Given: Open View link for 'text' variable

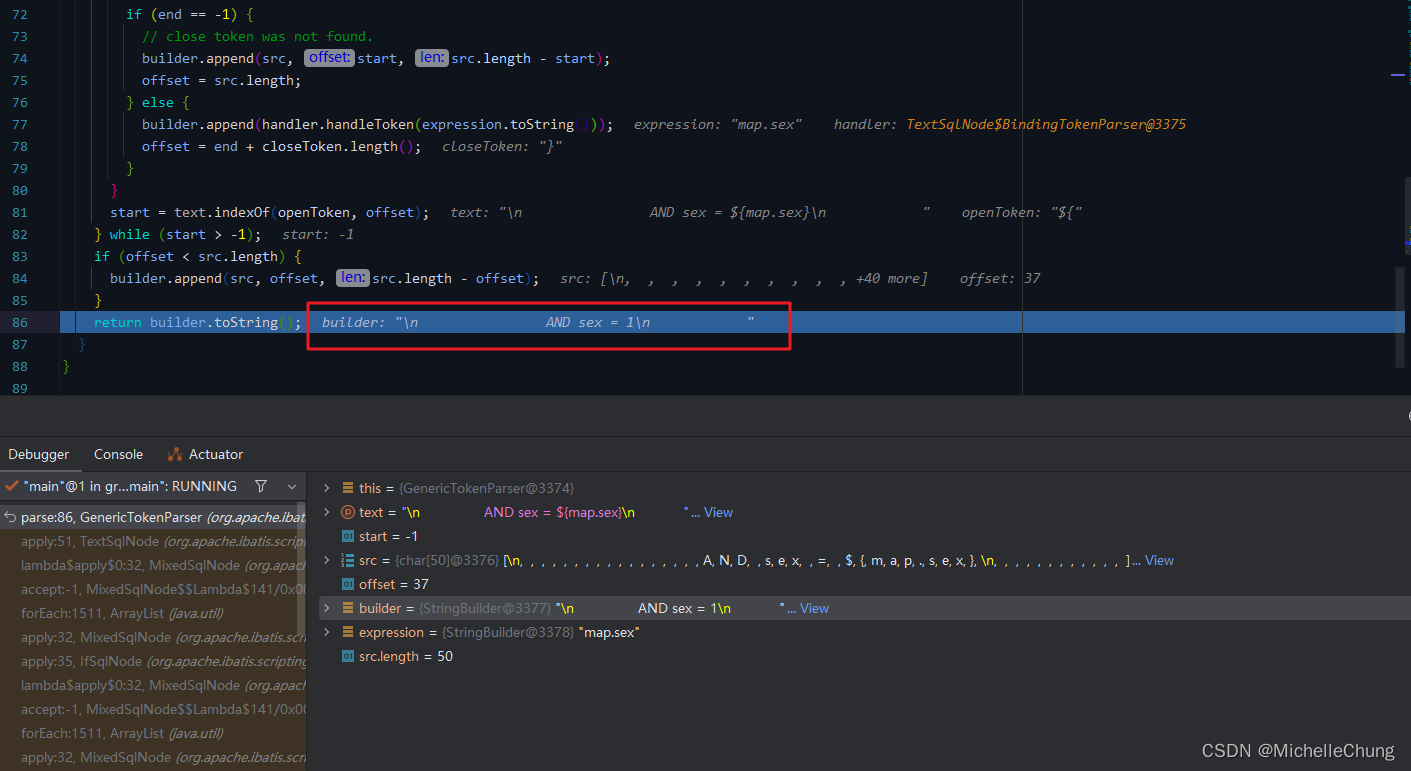Looking at the screenshot, I should point(718,512).
